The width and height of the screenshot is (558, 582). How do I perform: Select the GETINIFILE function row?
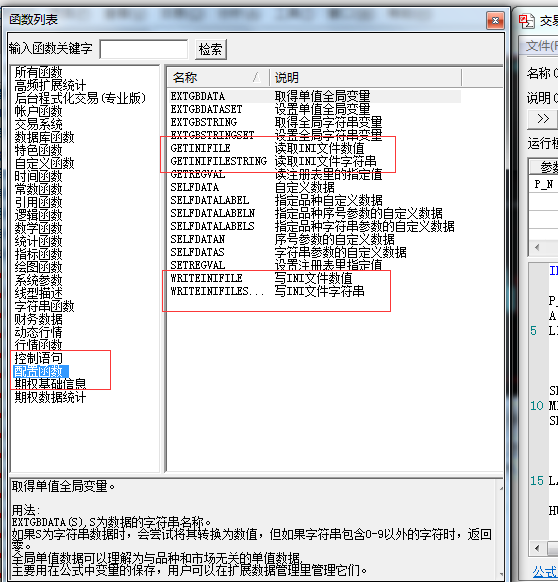[315, 148]
